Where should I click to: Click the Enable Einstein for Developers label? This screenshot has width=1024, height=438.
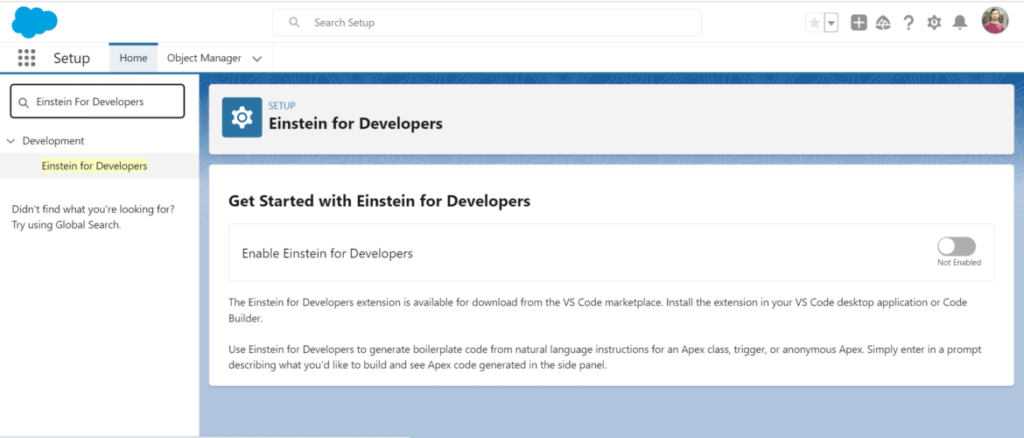[328, 253]
